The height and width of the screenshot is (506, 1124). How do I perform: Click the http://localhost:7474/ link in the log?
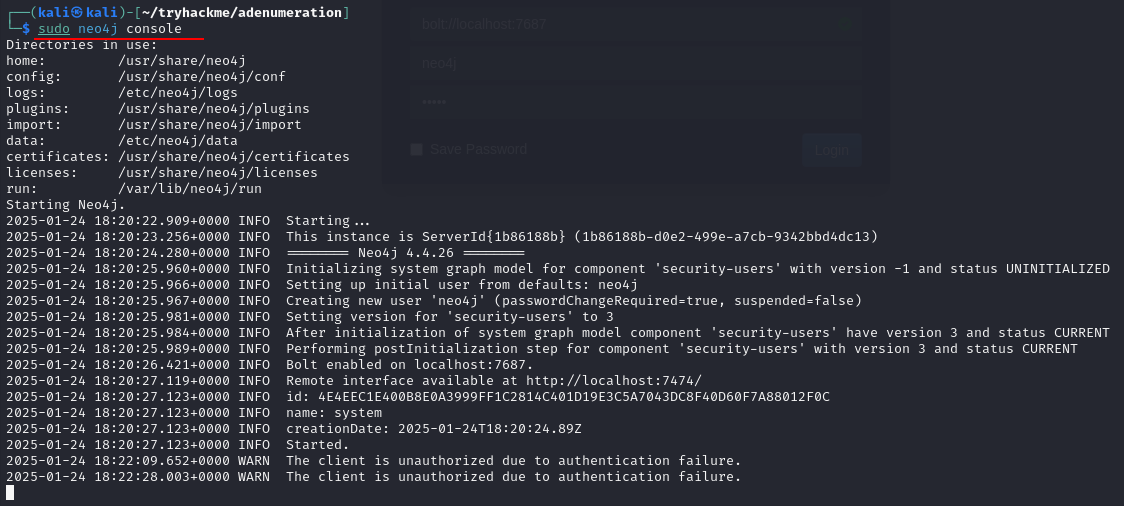[614, 381]
